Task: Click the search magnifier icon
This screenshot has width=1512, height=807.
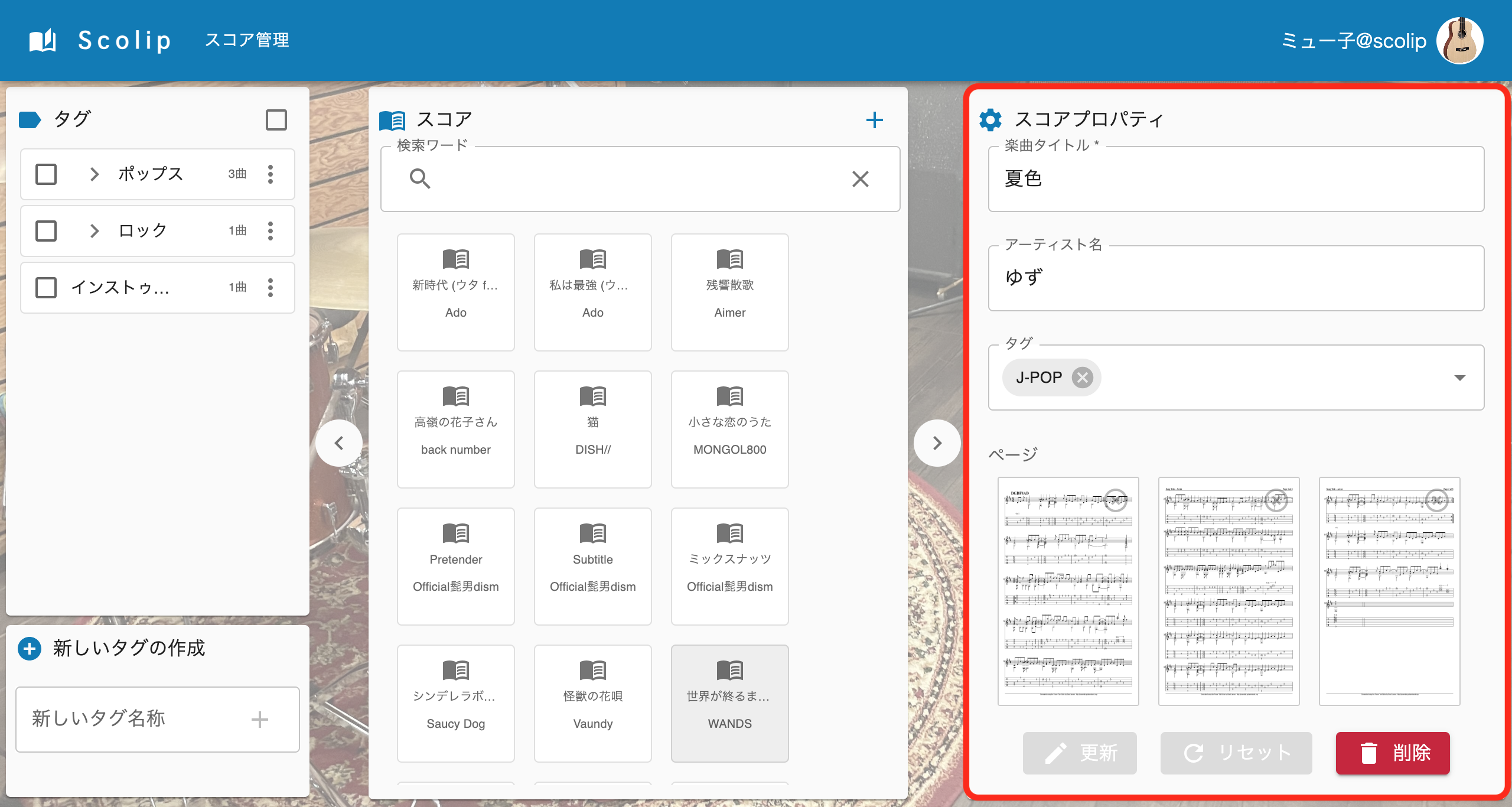Action: click(419, 178)
